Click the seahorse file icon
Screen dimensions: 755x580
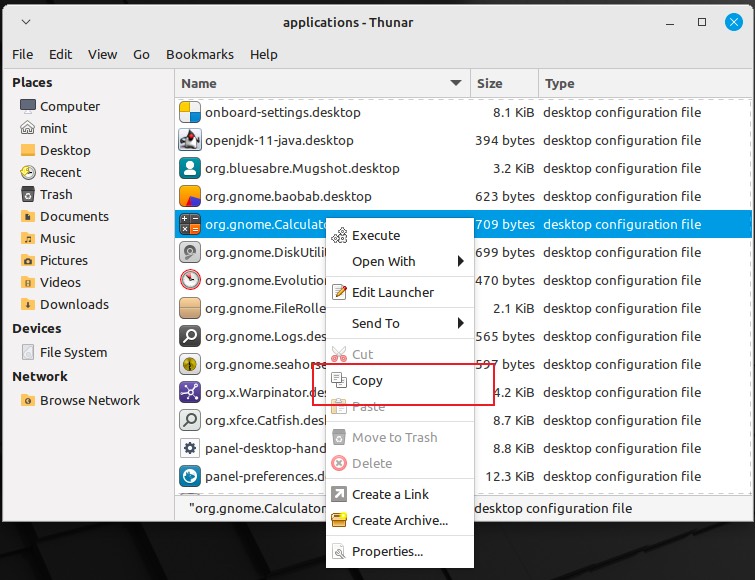(x=190, y=364)
